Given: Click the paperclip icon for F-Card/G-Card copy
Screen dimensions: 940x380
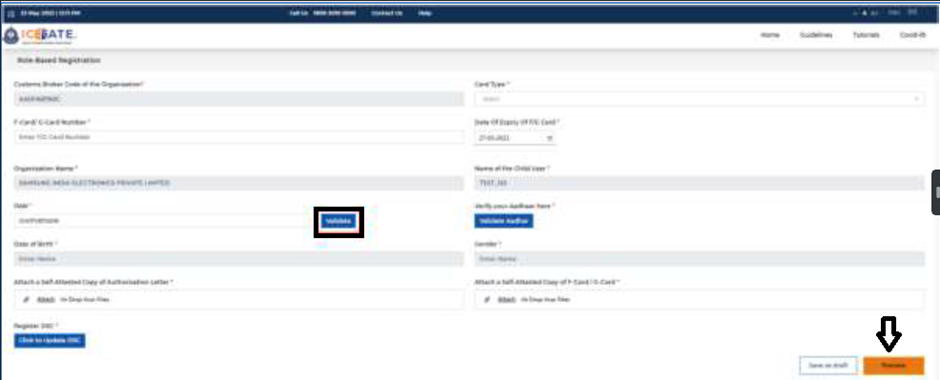Looking at the screenshot, I should pyautogui.click(x=487, y=299).
